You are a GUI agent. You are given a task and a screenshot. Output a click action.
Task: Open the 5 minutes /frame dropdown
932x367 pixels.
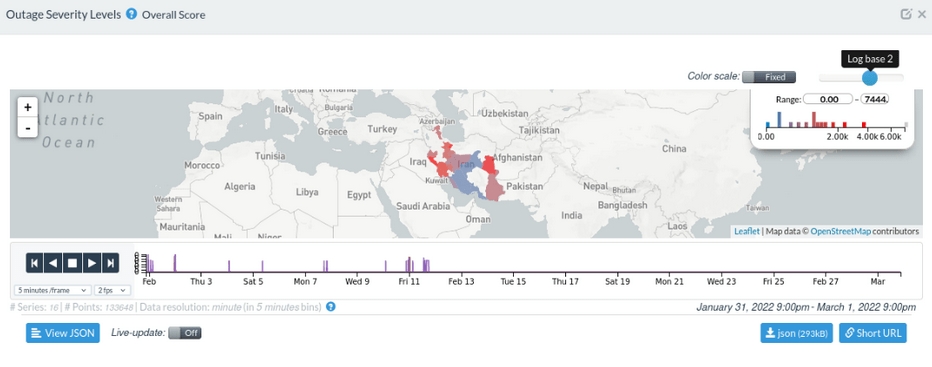(52, 290)
